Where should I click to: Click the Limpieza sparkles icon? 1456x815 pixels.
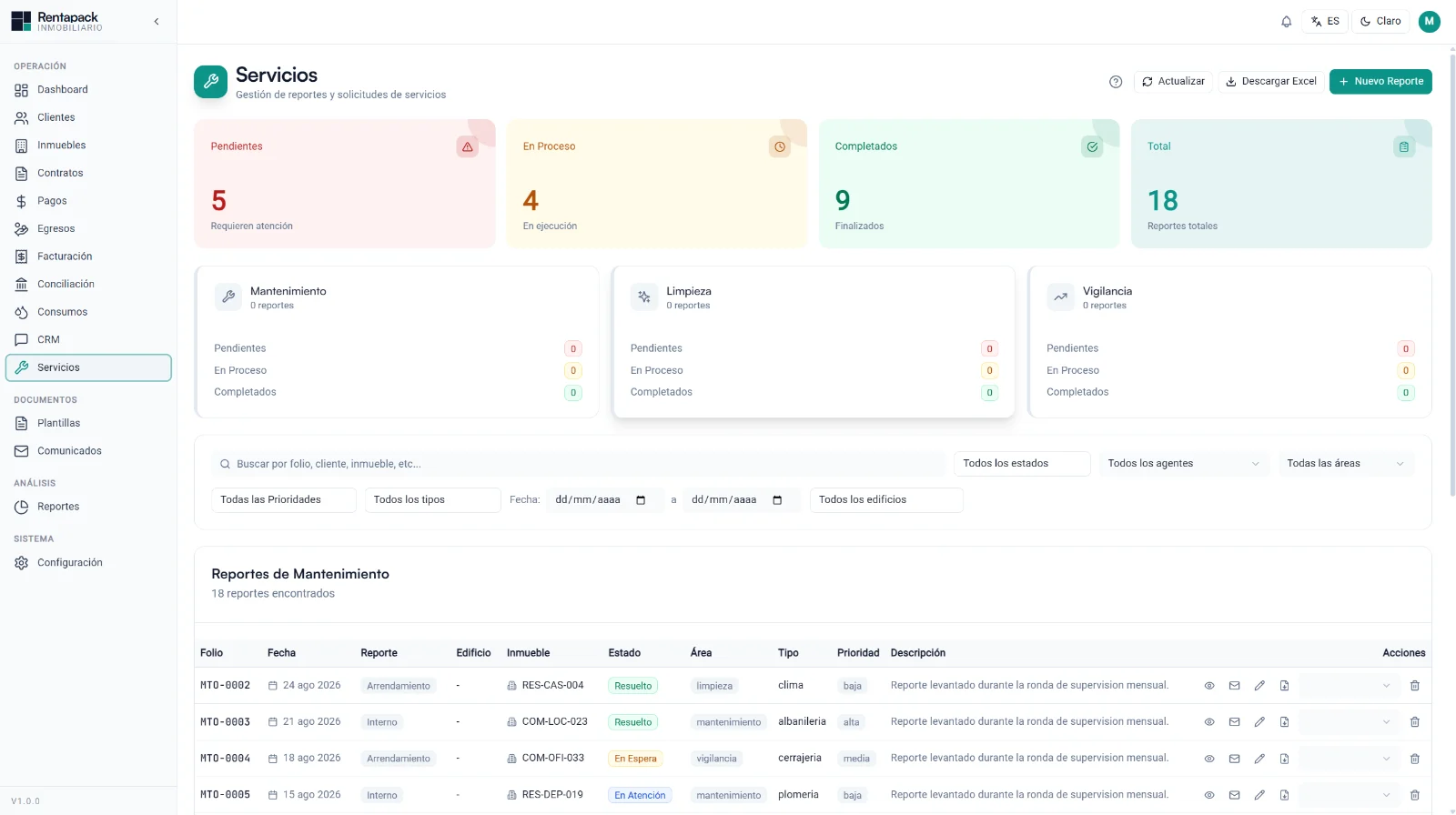644,297
